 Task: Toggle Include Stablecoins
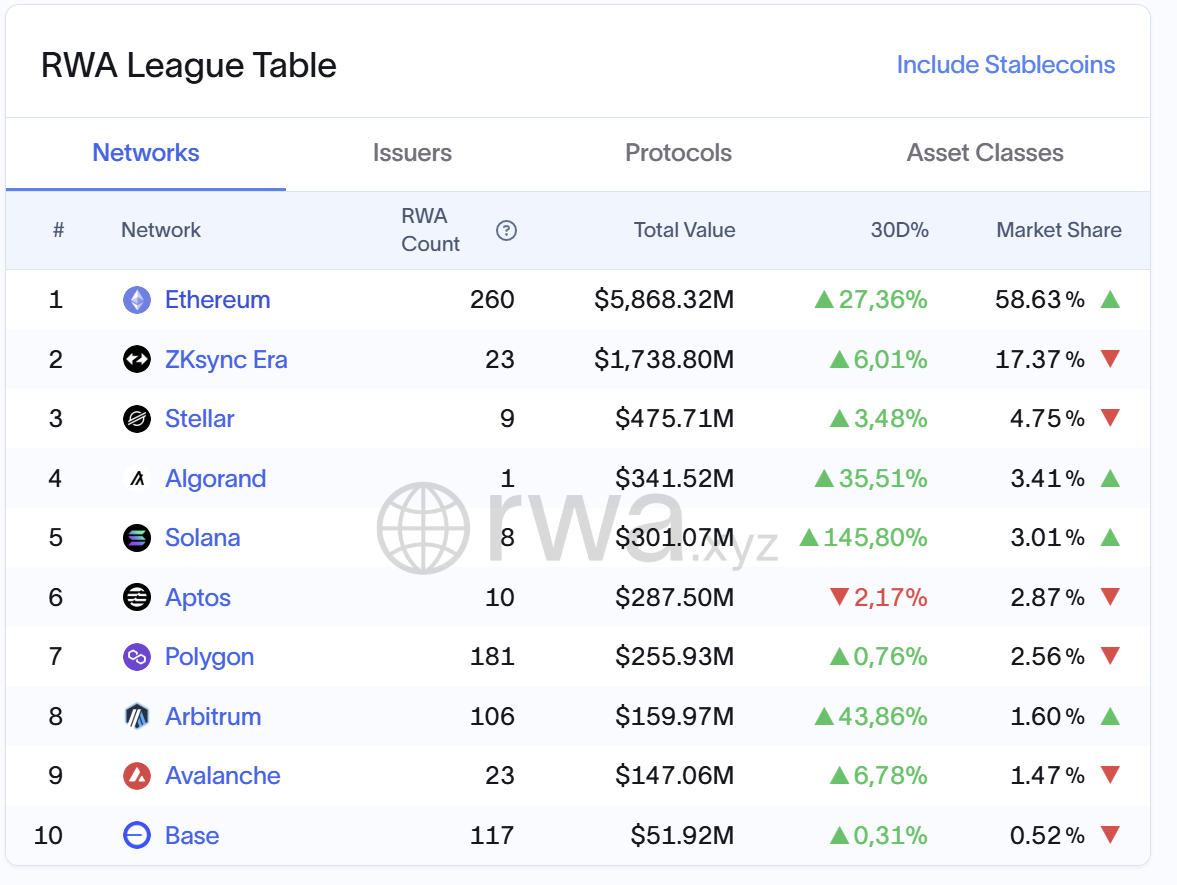pyautogui.click(x=1005, y=65)
